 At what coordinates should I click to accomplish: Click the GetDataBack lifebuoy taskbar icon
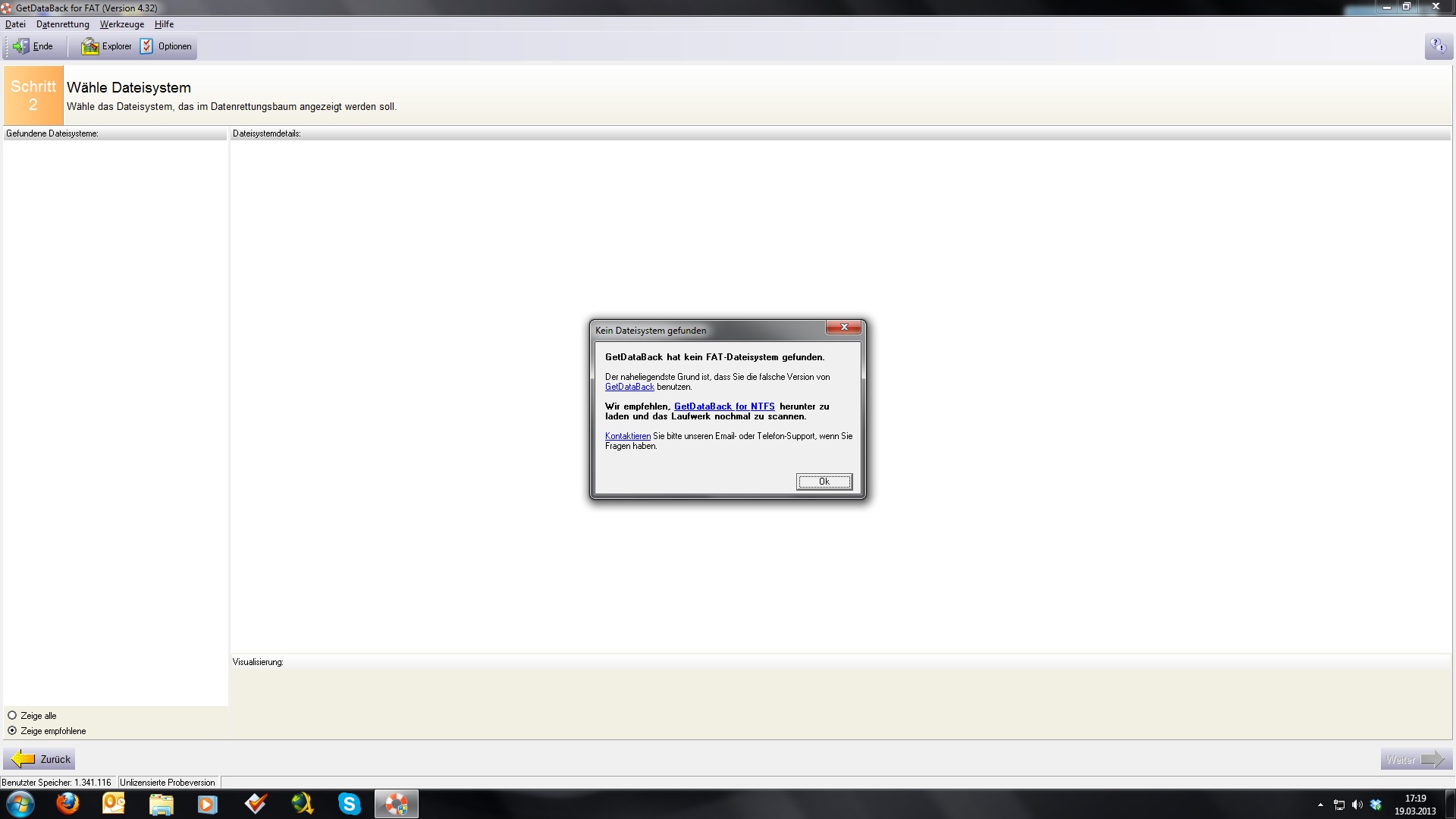tap(397, 804)
